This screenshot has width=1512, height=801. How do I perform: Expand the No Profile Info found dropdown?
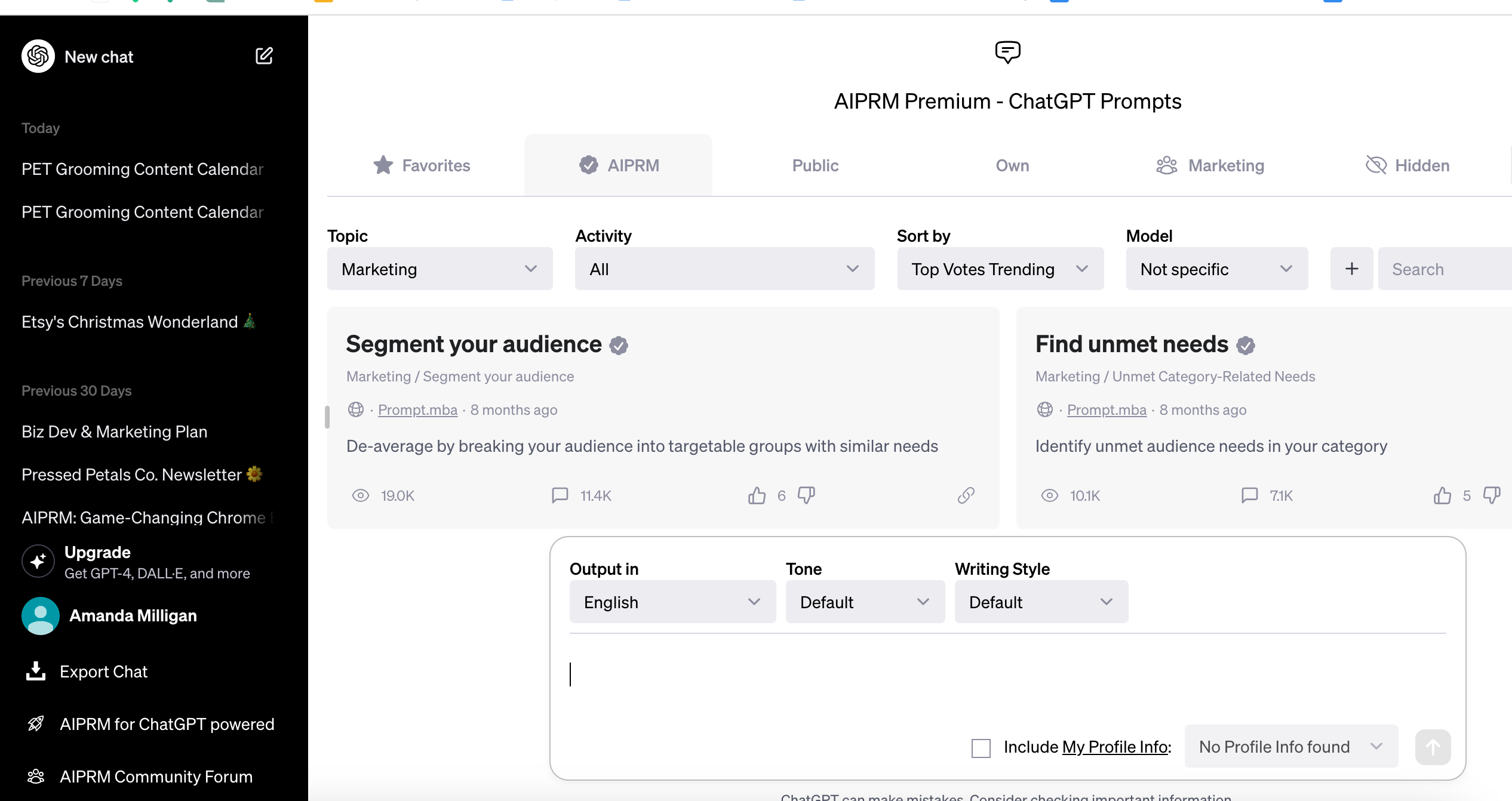click(1290, 747)
